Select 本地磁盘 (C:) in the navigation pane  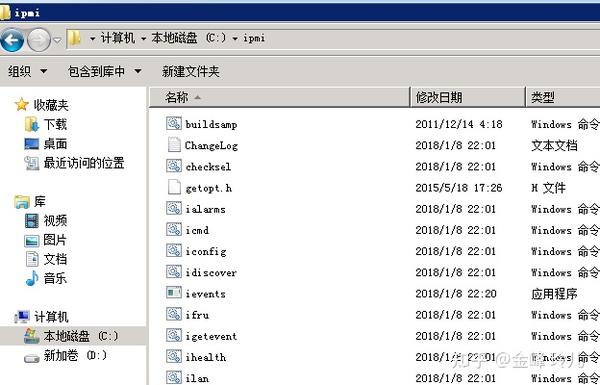tap(73, 336)
